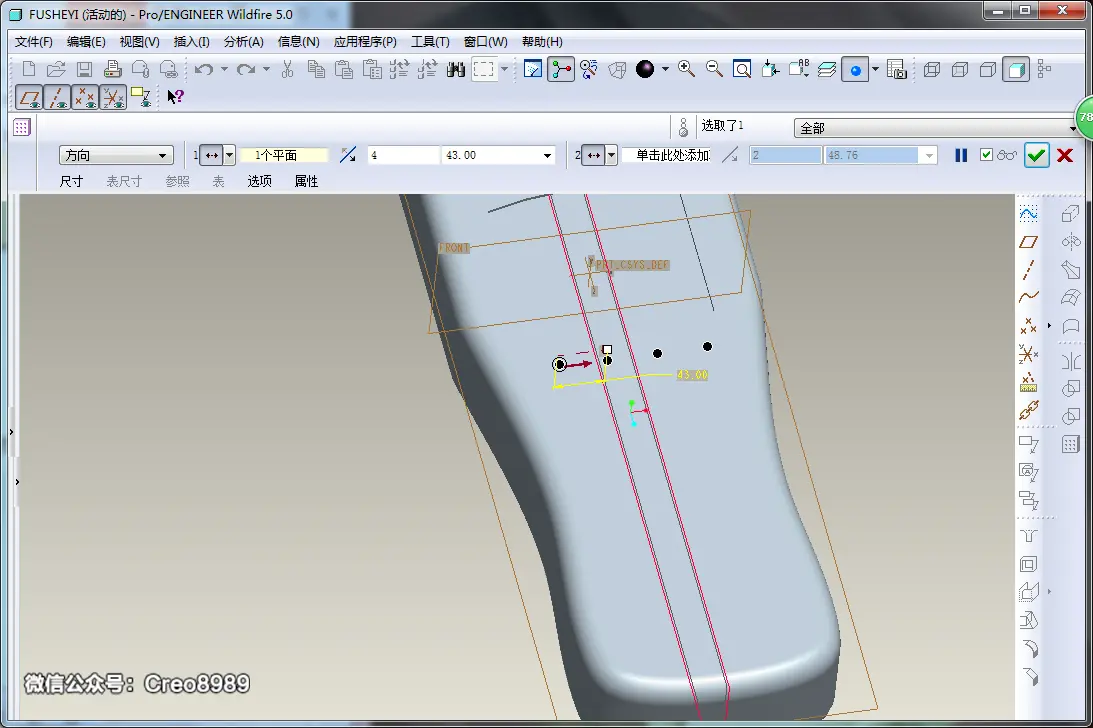Image resolution: width=1093 pixels, height=728 pixels.
Task: Click the black shading sphere color icon
Action: [645, 69]
